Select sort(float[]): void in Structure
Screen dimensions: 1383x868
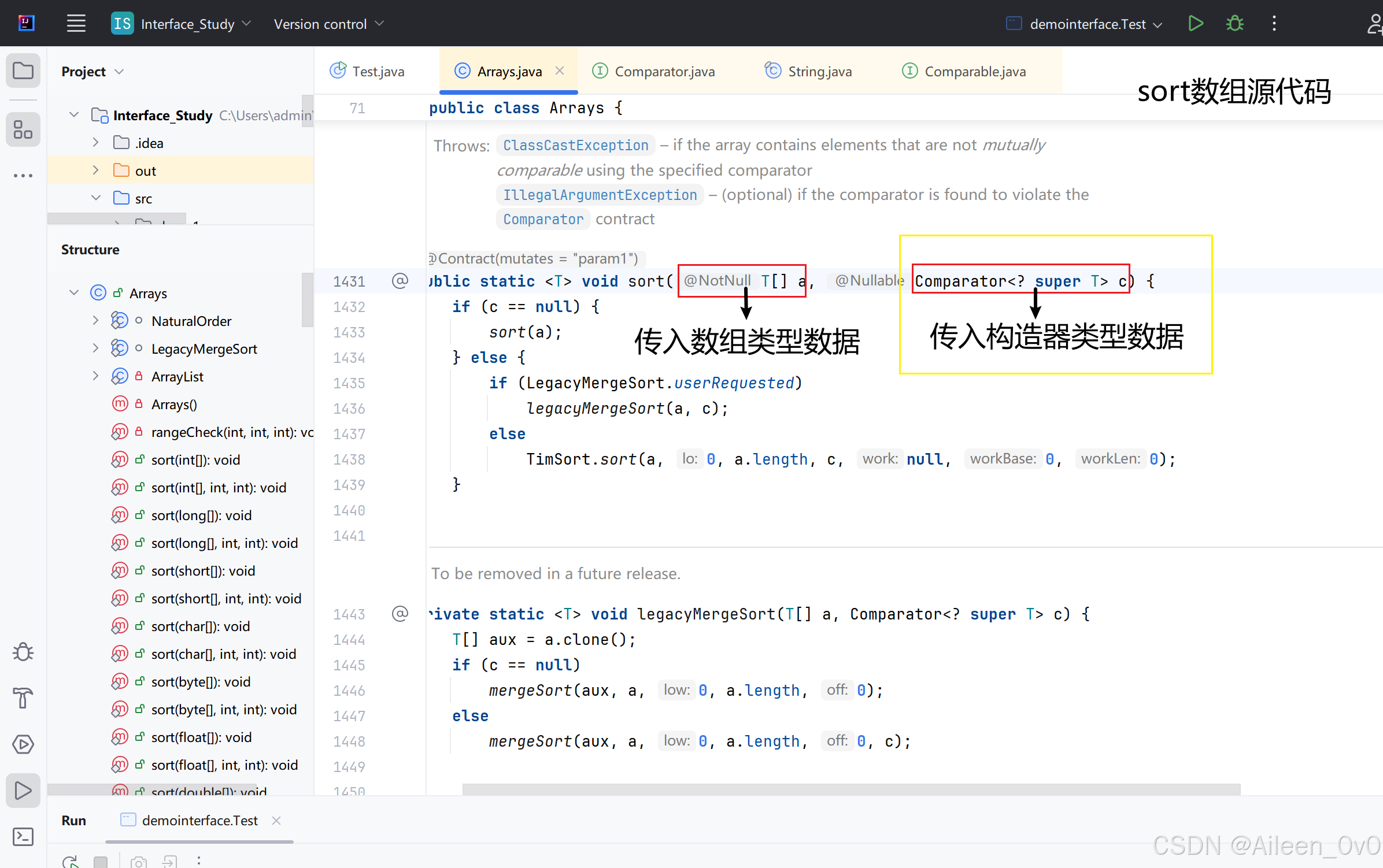click(180, 737)
